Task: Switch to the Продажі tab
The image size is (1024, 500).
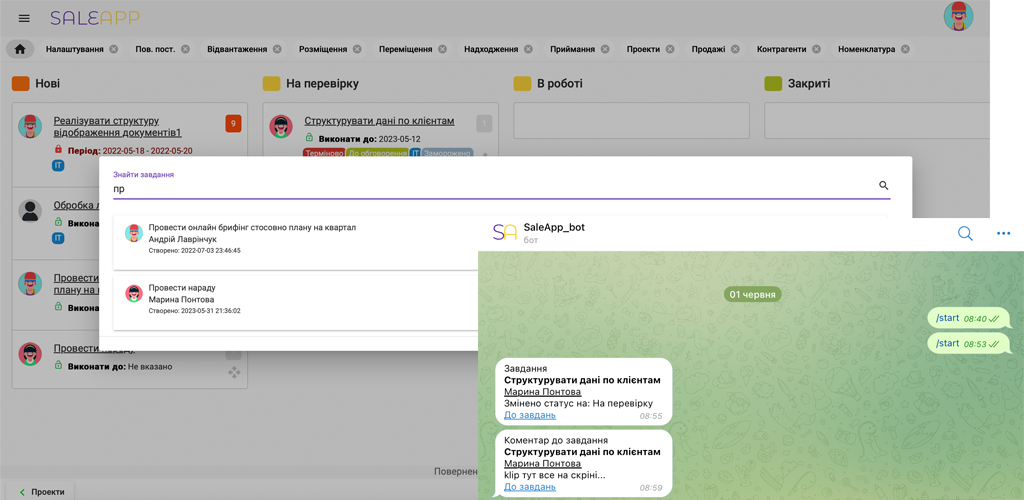Action: click(709, 49)
